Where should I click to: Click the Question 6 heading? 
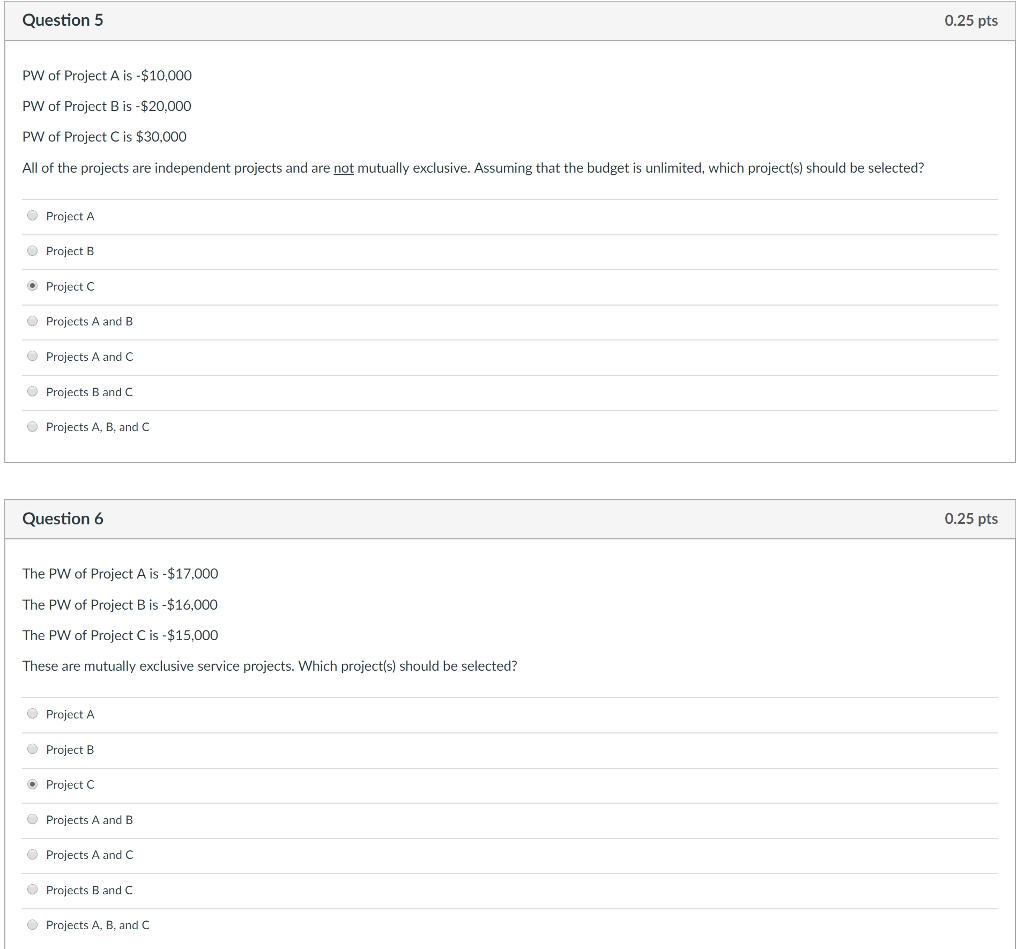point(63,519)
